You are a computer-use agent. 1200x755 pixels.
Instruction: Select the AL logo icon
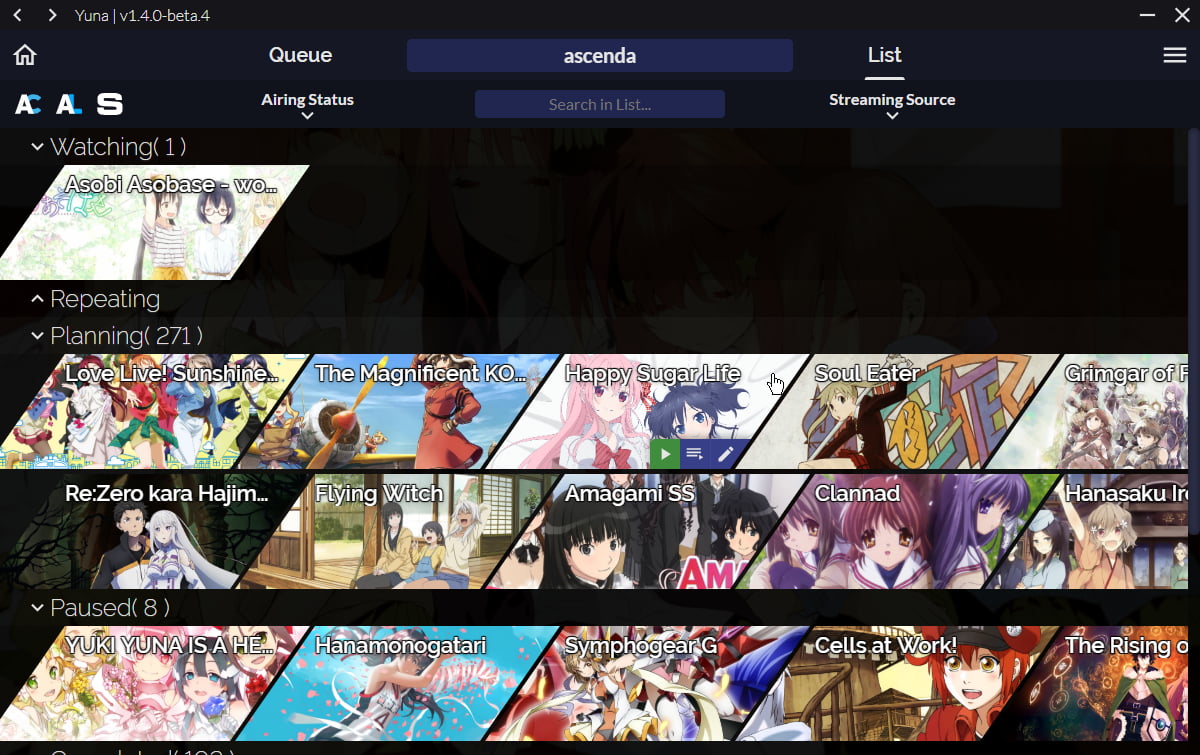point(68,104)
